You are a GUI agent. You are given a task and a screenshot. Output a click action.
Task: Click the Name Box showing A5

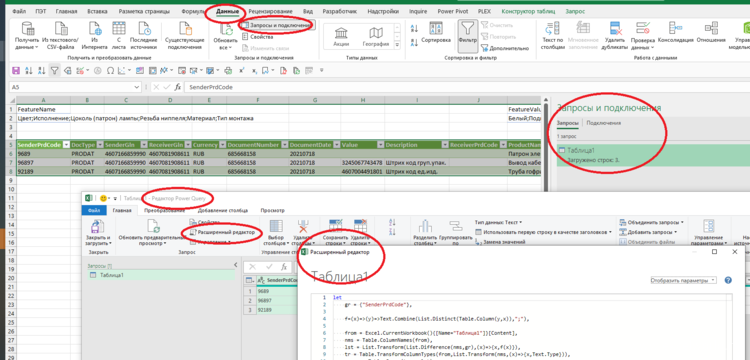coord(72,87)
